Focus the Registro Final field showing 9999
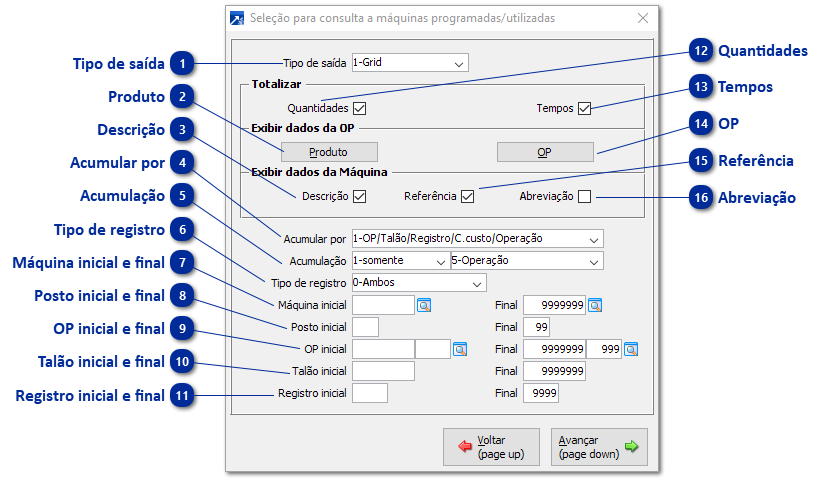The height and width of the screenshot is (483, 824). (541, 393)
